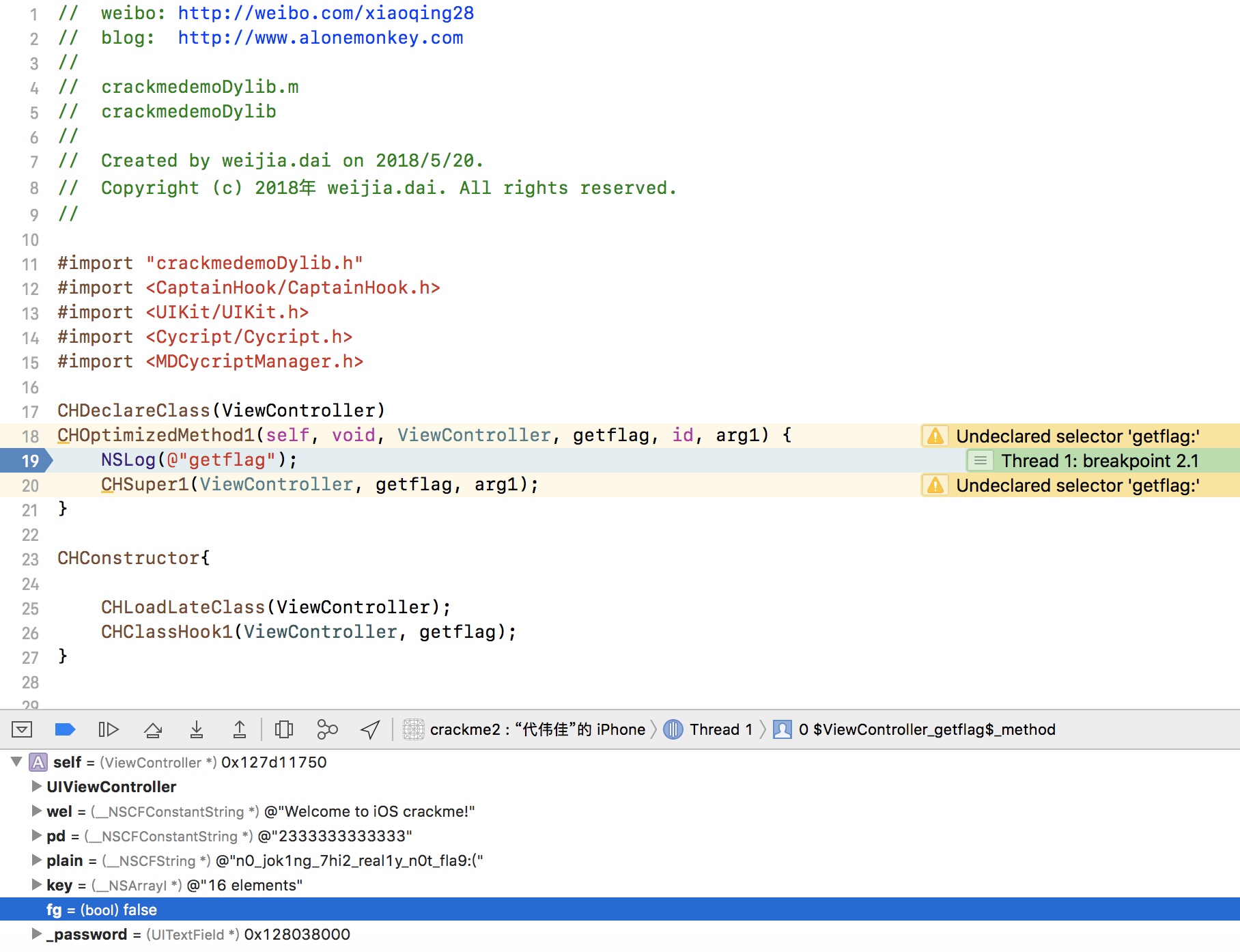Open the www.alonemonkey.com blog link

pyautogui.click(x=320, y=38)
